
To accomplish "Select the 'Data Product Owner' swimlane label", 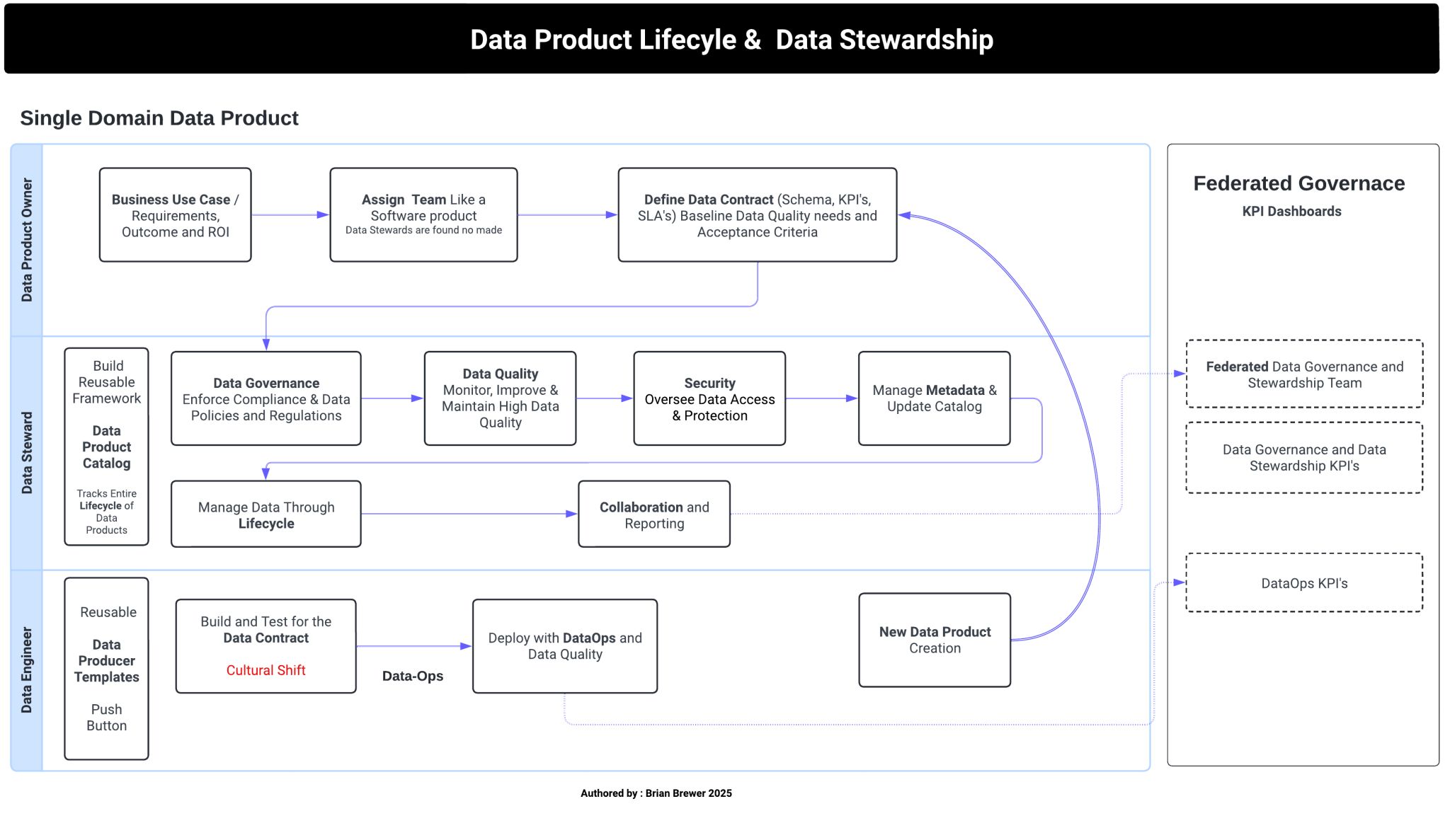I will [x=27, y=240].
